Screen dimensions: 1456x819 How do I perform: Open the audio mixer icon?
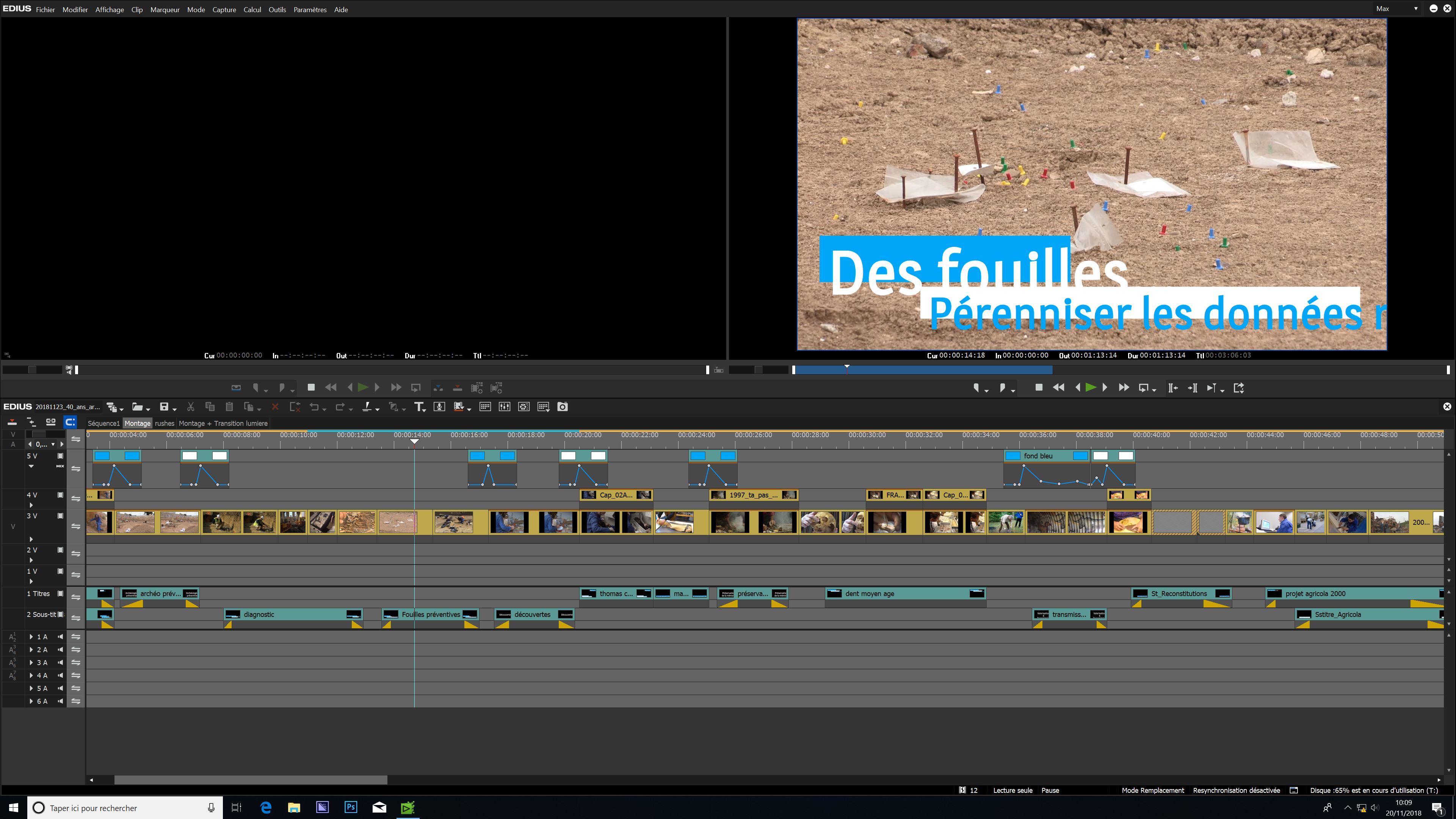click(x=504, y=407)
